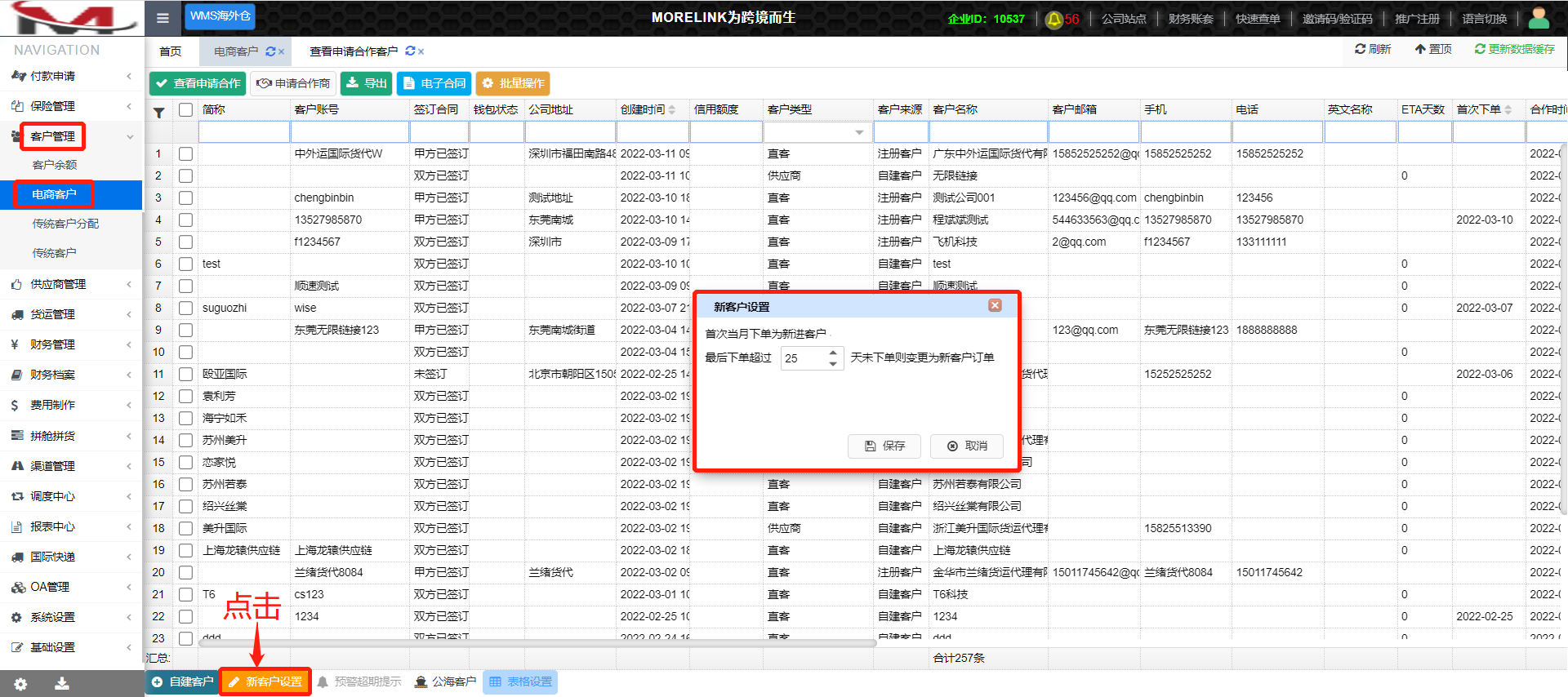Click the 导出 export button
Screen dimensions: 1568x697
coord(367,83)
